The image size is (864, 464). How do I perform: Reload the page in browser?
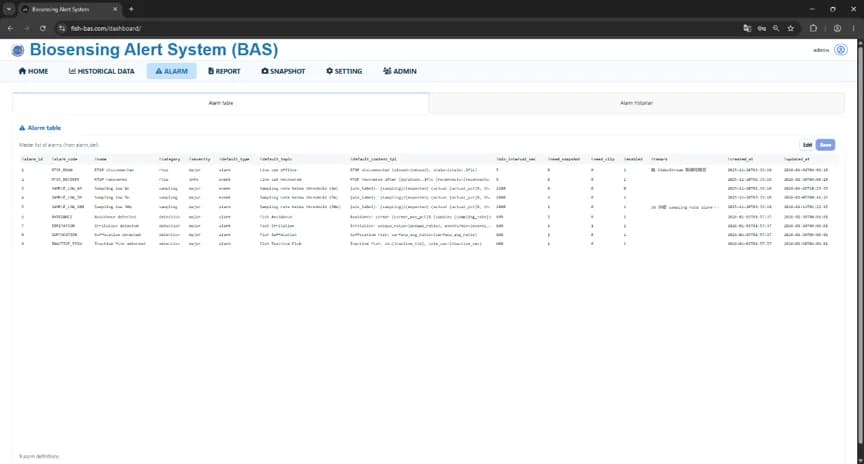(x=42, y=28)
